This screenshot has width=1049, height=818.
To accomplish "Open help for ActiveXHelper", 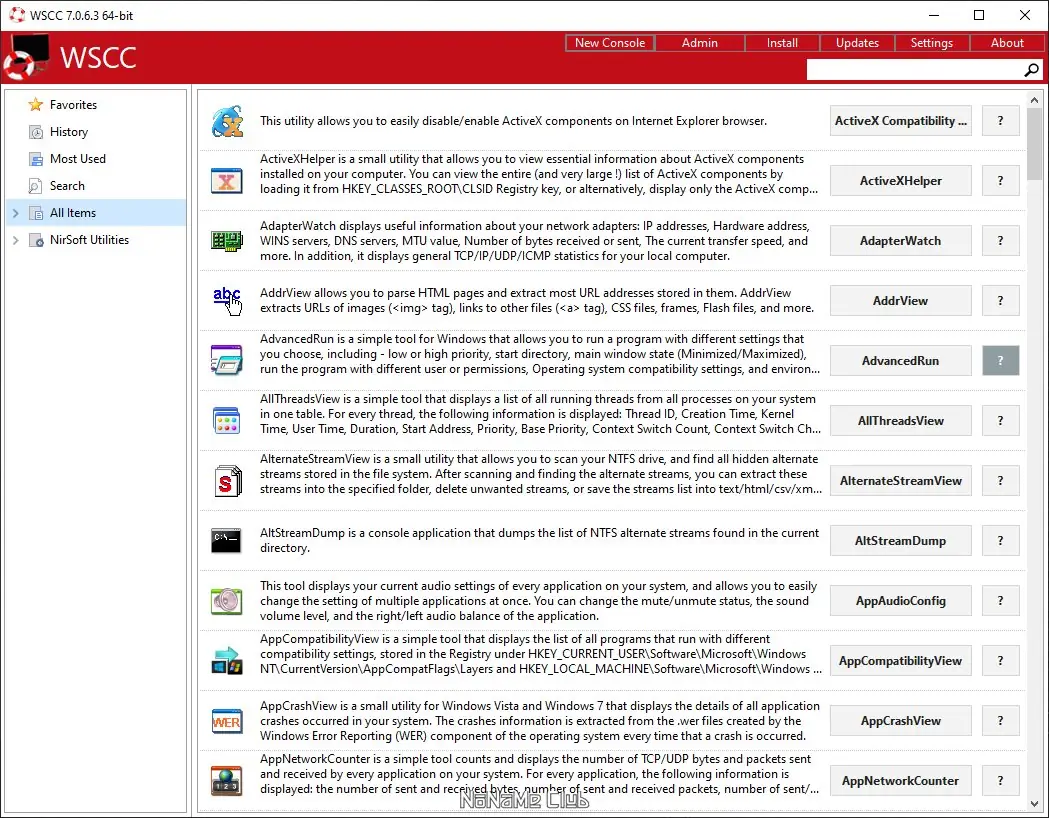I will click(x=1000, y=181).
